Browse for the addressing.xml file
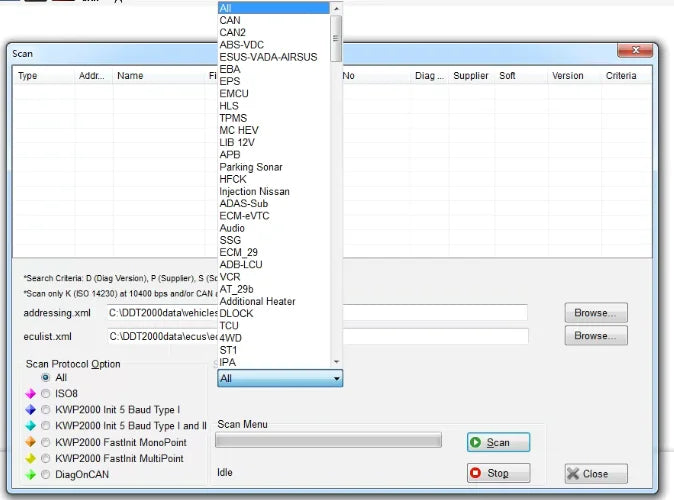Image resolution: width=674 pixels, height=500 pixels. [x=596, y=313]
